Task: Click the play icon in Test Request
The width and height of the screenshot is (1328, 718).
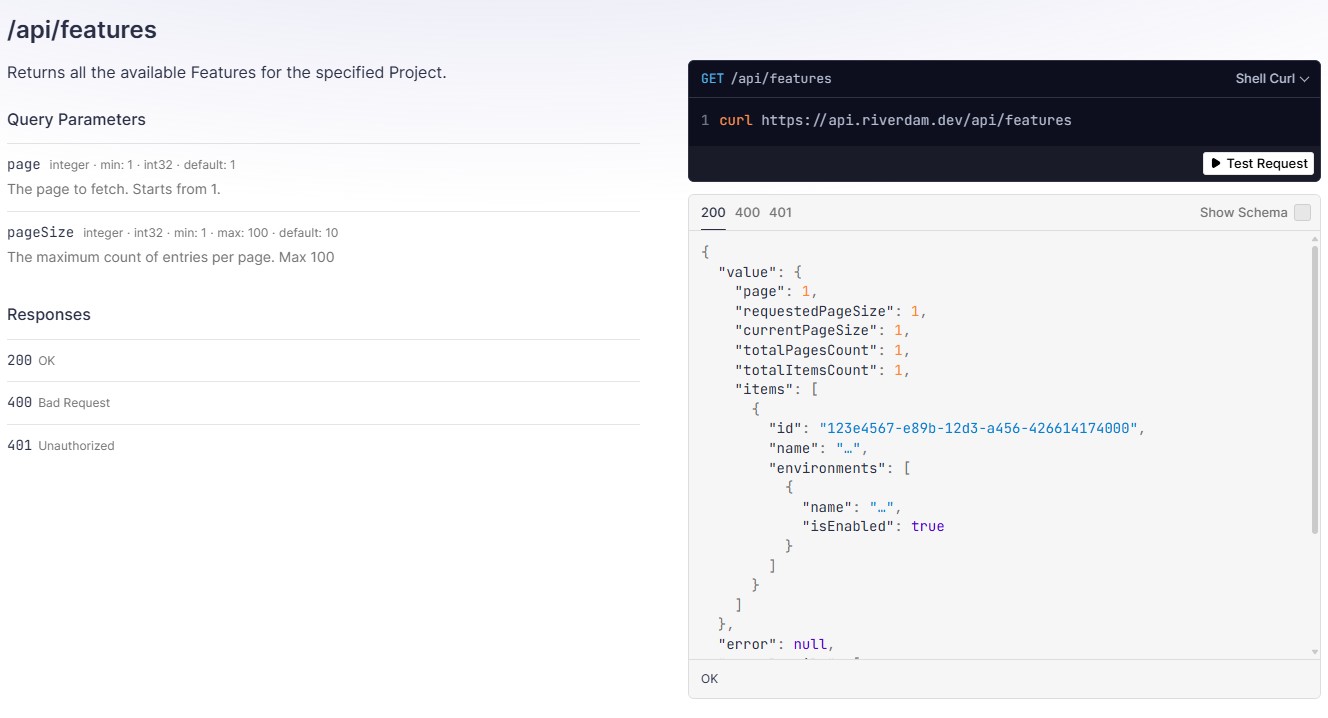Action: [x=1215, y=163]
